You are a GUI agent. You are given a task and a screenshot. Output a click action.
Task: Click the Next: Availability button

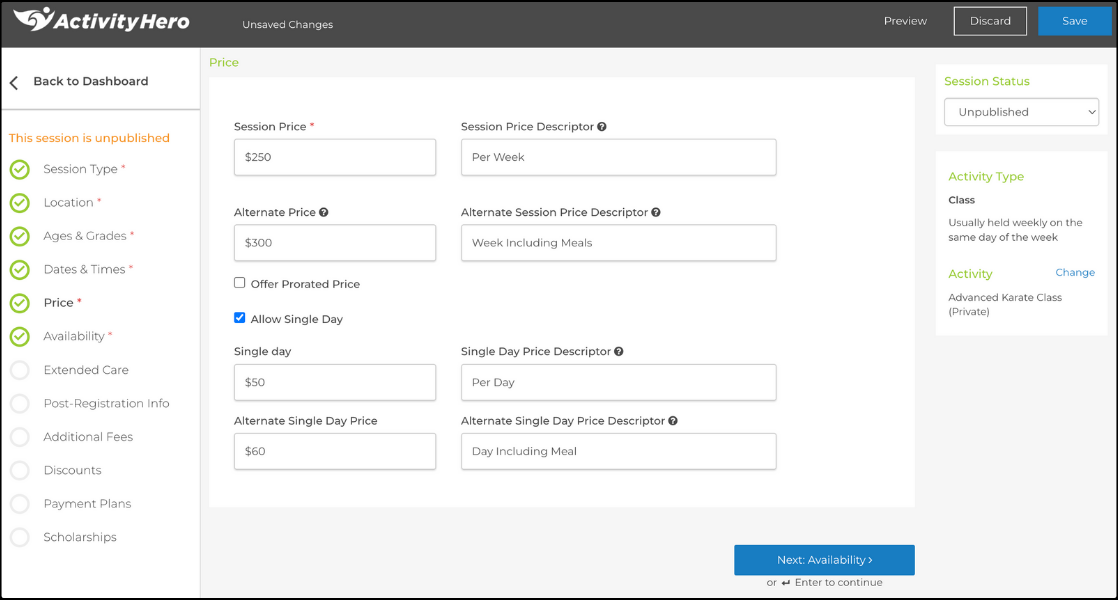pos(824,560)
